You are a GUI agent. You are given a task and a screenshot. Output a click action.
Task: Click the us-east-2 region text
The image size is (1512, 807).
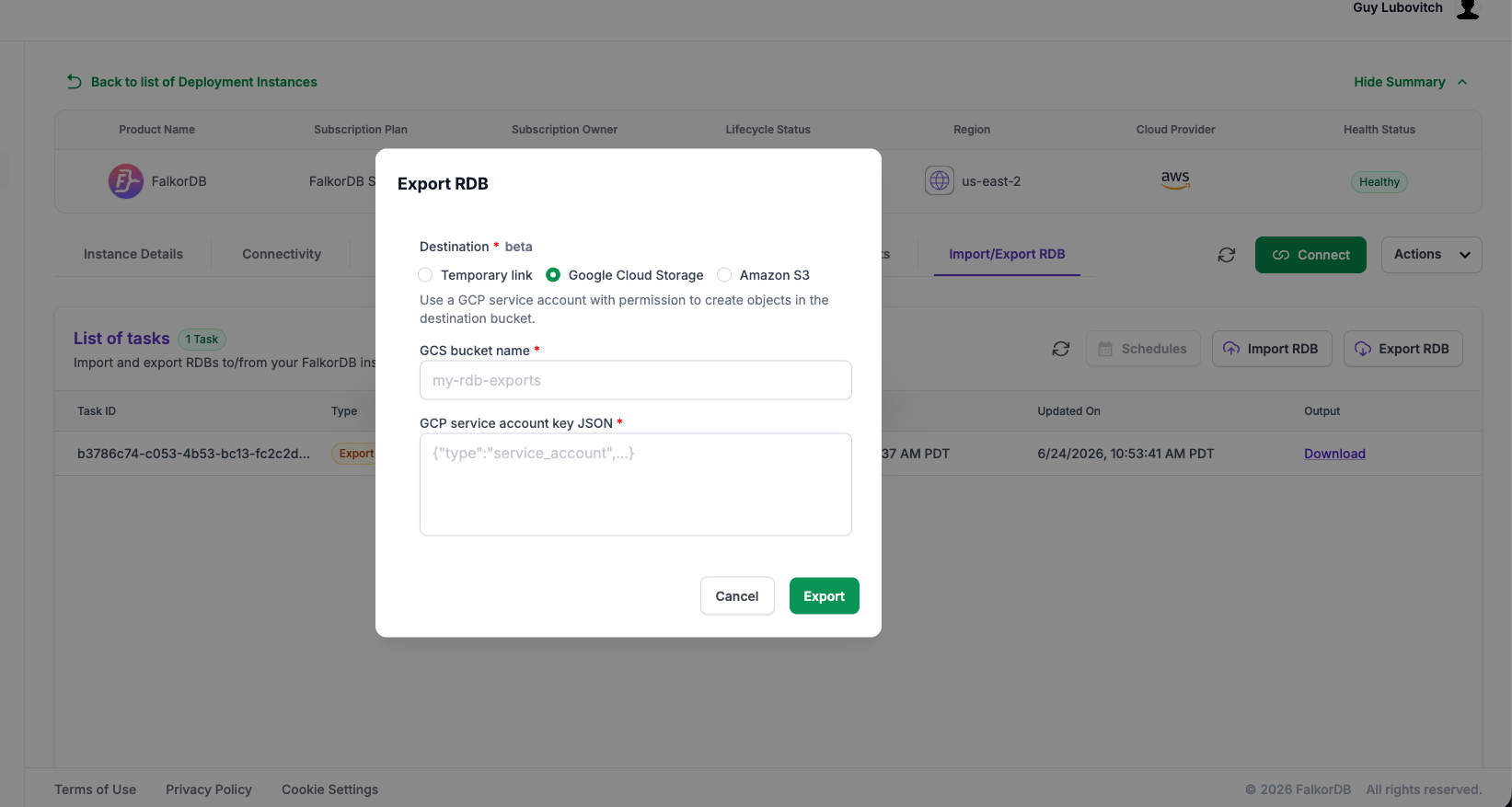(x=991, y=181)
